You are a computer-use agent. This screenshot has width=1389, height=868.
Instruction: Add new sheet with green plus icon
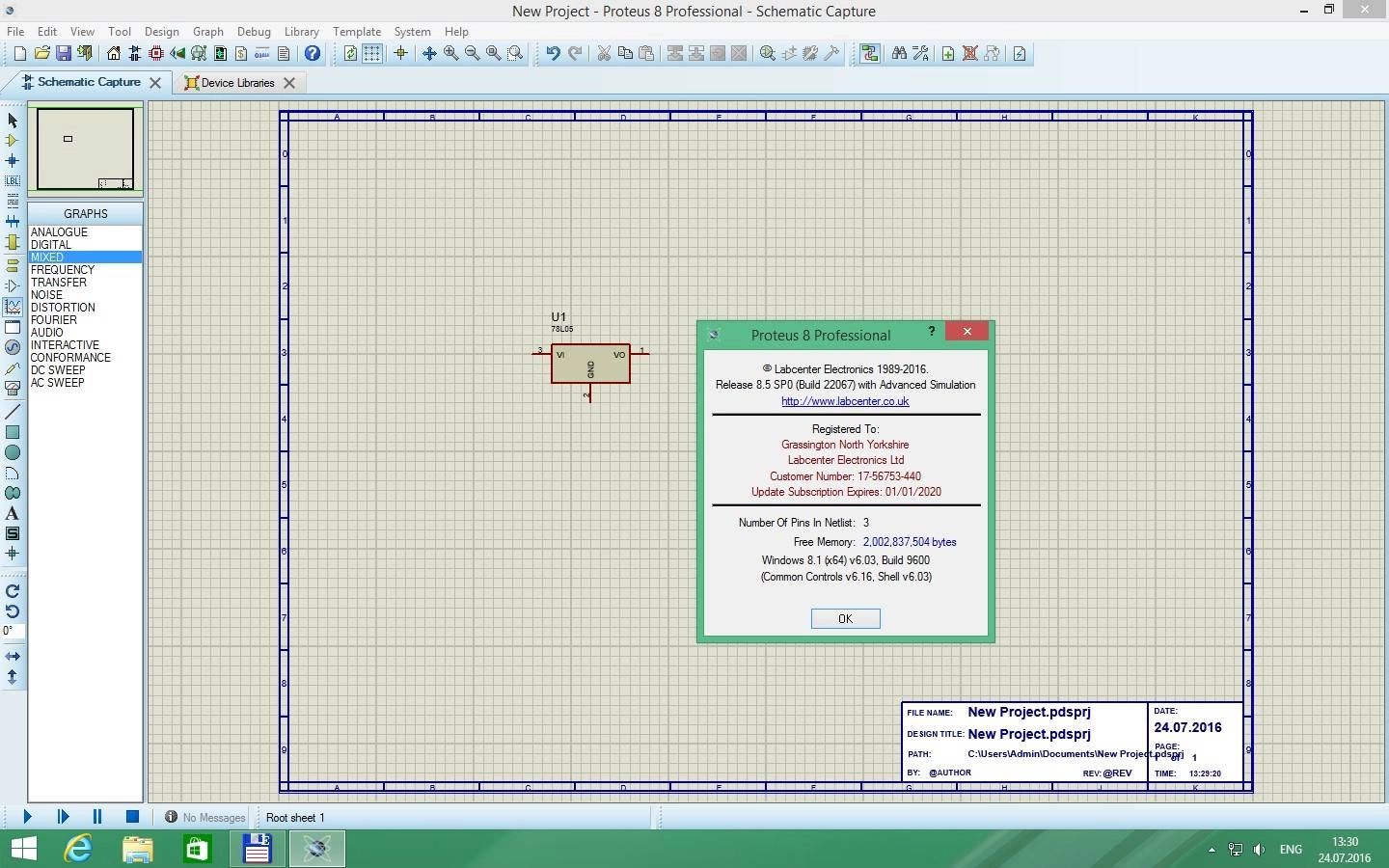tap(948, 53)
